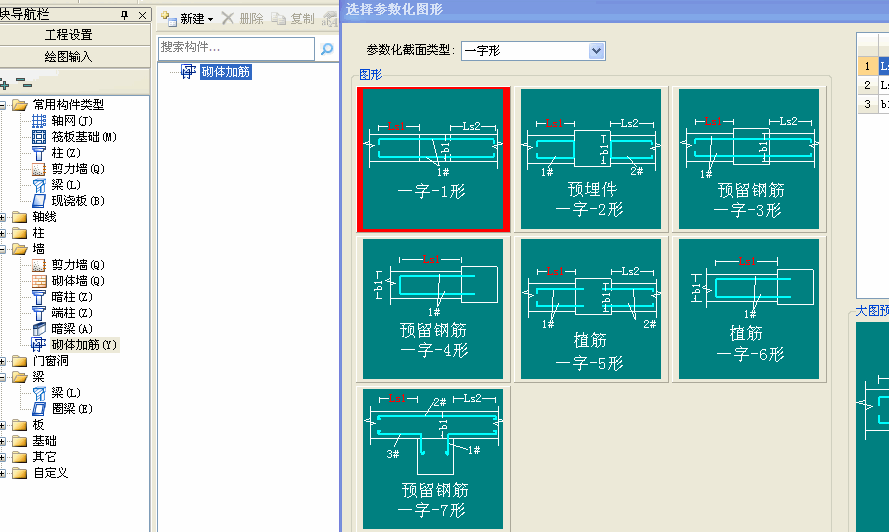Viewport: 889px width, 532px height.
Task: Expand the 板 folder
Action: click(x=2, y=425)
